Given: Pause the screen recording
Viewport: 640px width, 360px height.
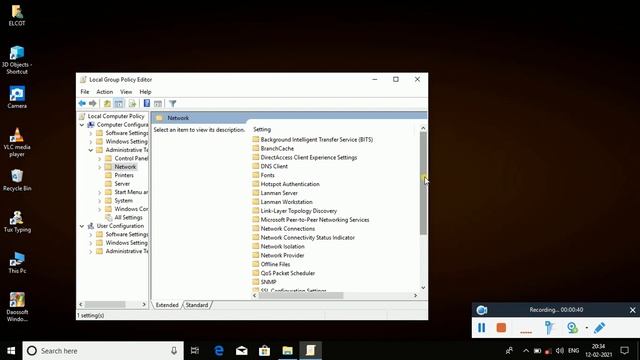Looking at the screenshot, I should [482, 328].
